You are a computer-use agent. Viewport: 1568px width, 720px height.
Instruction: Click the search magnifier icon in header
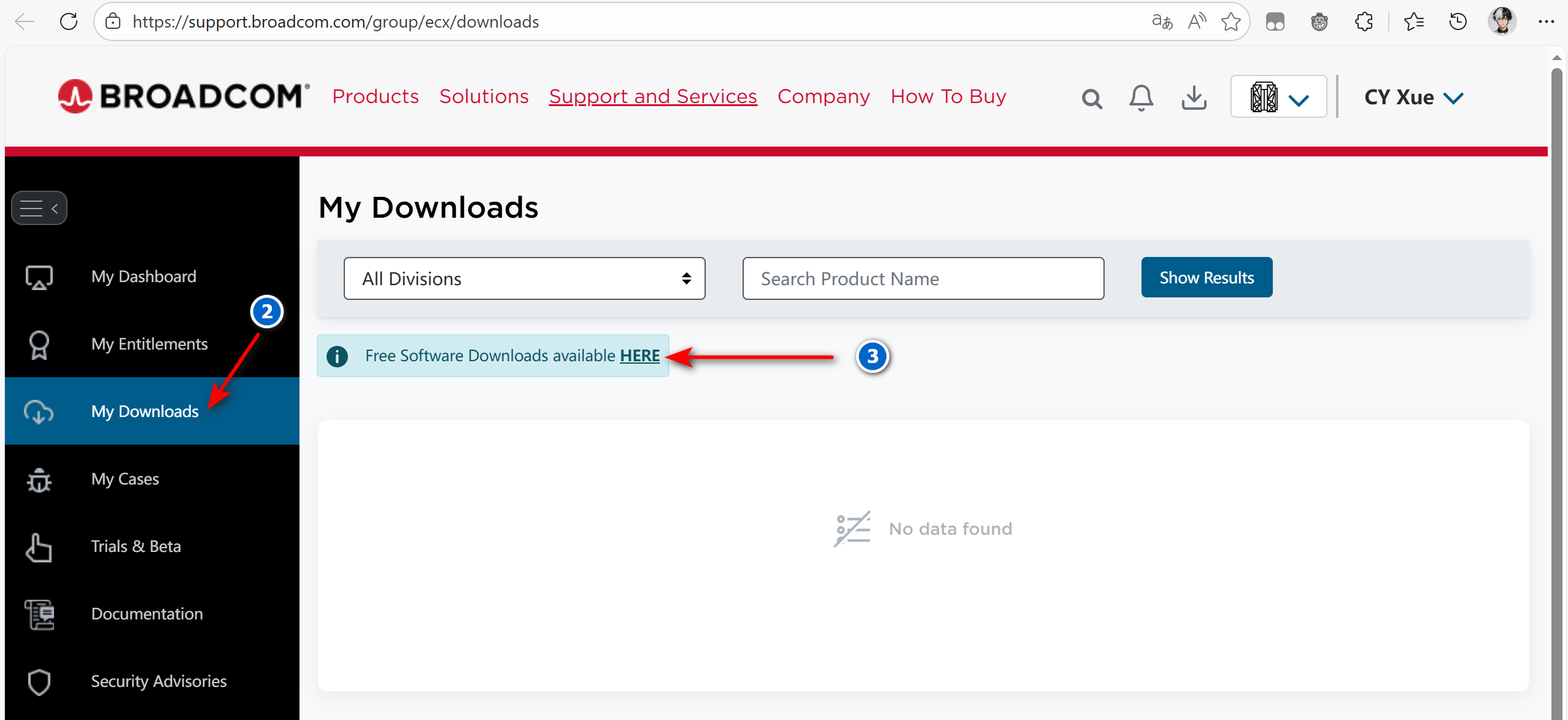(1092, 98)
